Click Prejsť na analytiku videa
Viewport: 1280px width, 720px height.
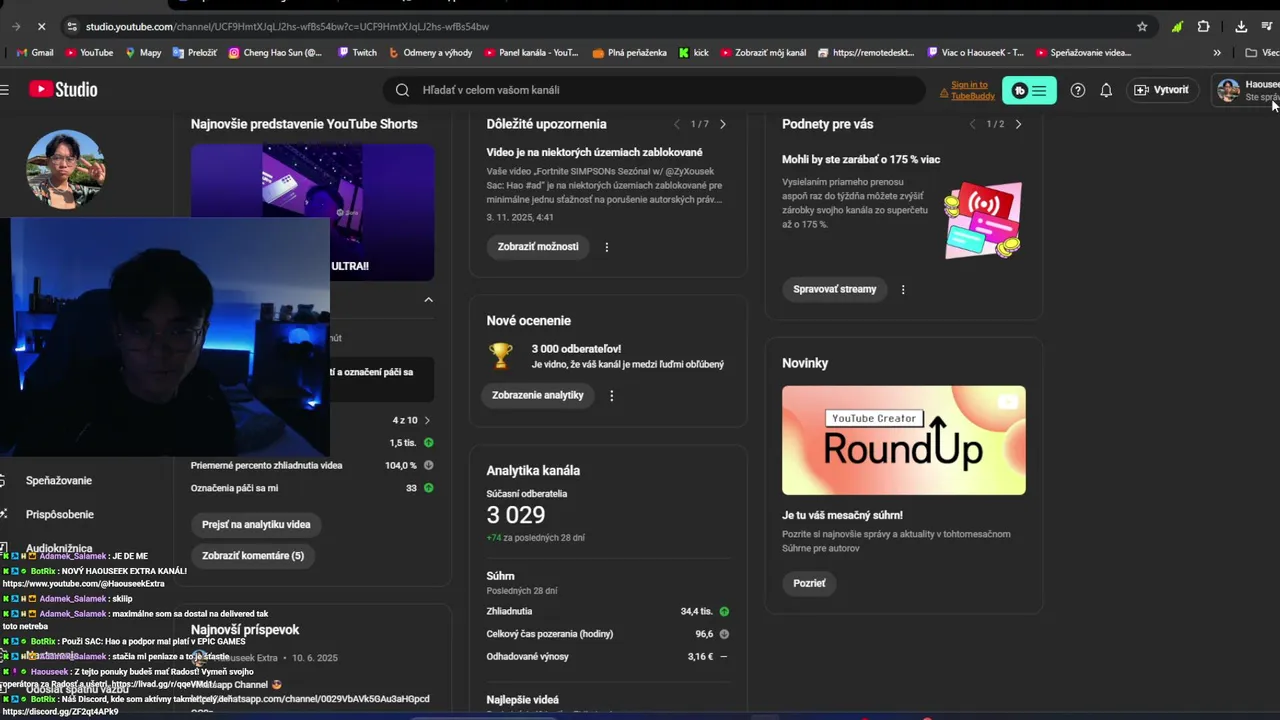pyautogui.click(x=256, y=525)
